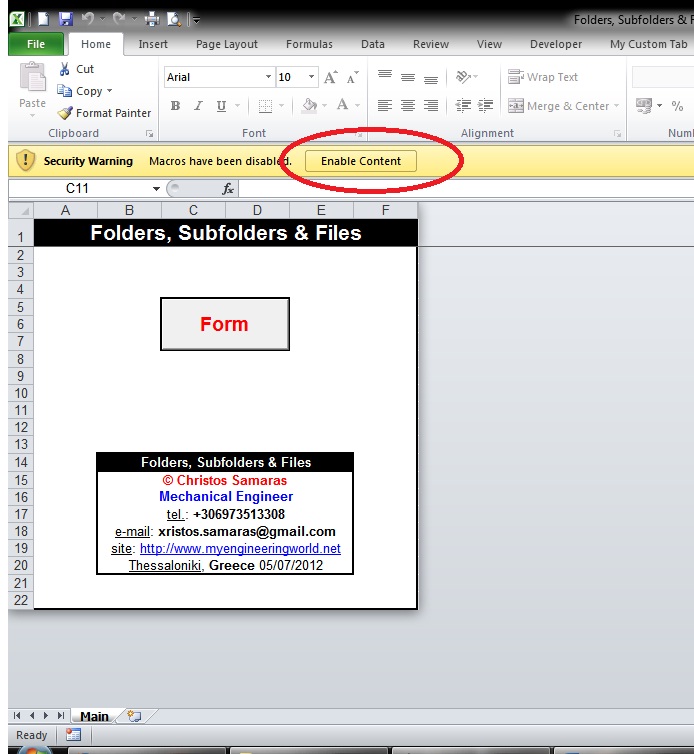The height and width of the screenshot is (754, 694).
Task: Toggle Bold formatting
Action: click(176, 106)
